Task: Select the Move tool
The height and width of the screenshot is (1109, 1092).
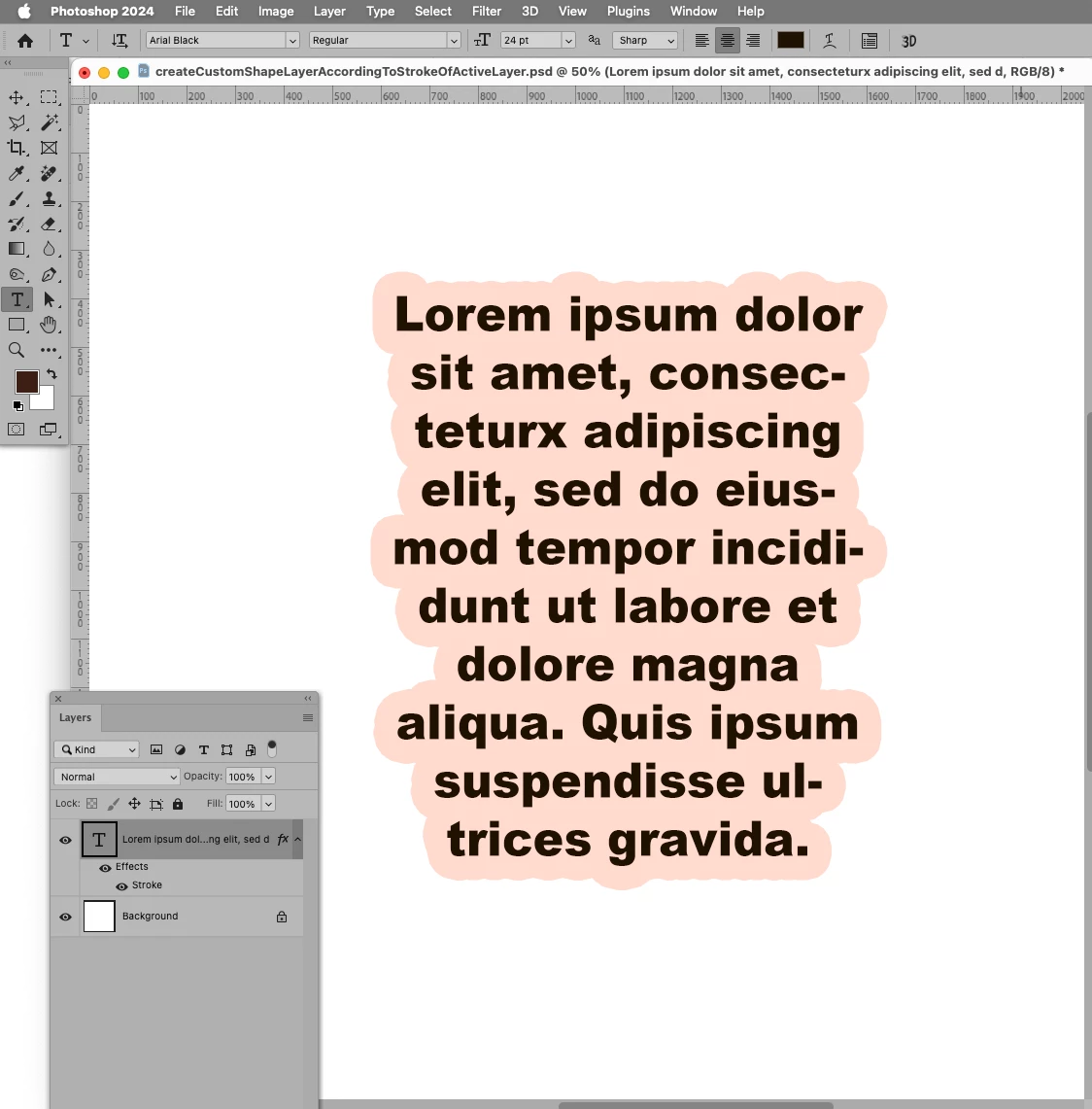Action: 17,97
